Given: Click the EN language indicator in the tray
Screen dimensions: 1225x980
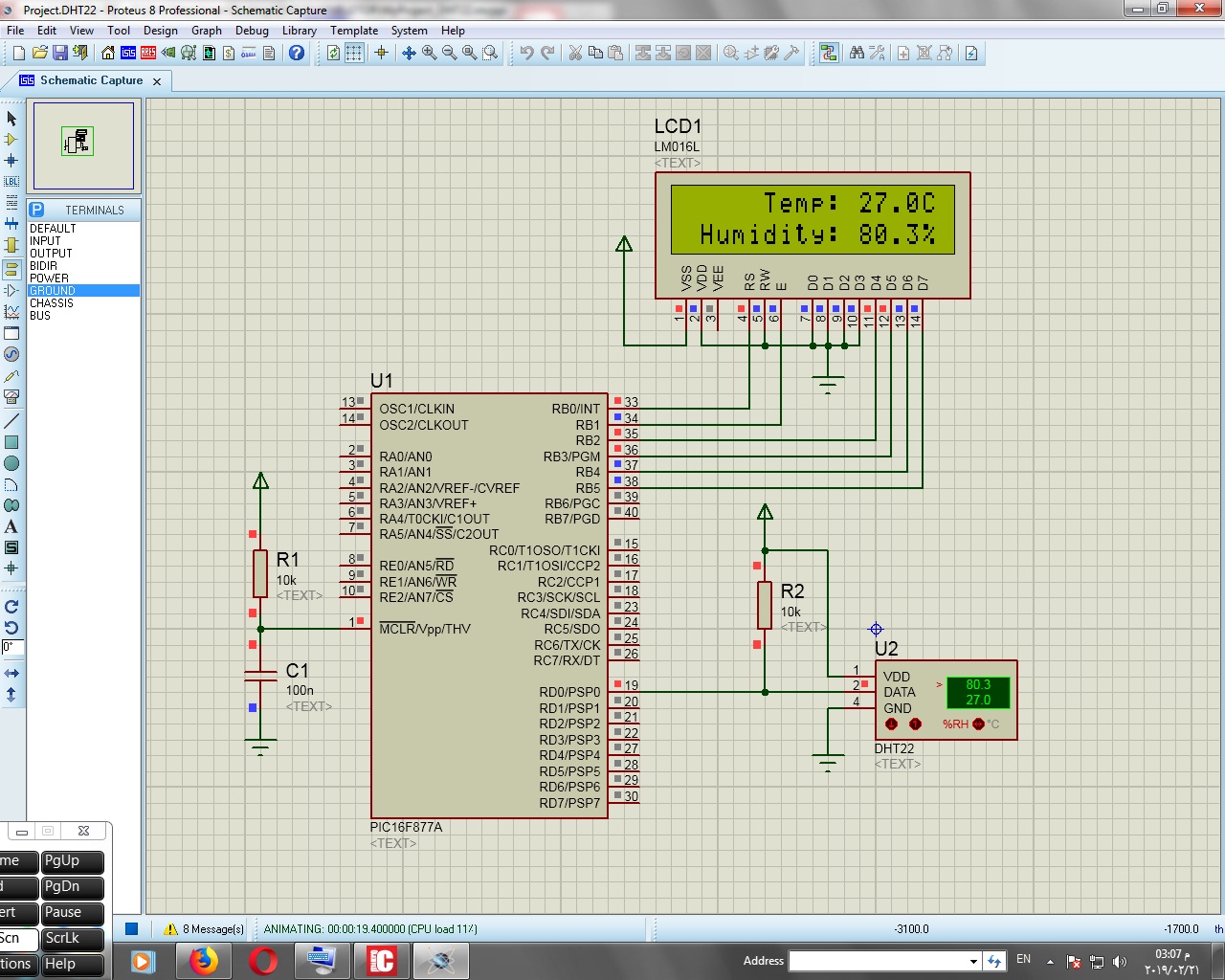Looking at the screenshot, I should tap(1023, 960).
